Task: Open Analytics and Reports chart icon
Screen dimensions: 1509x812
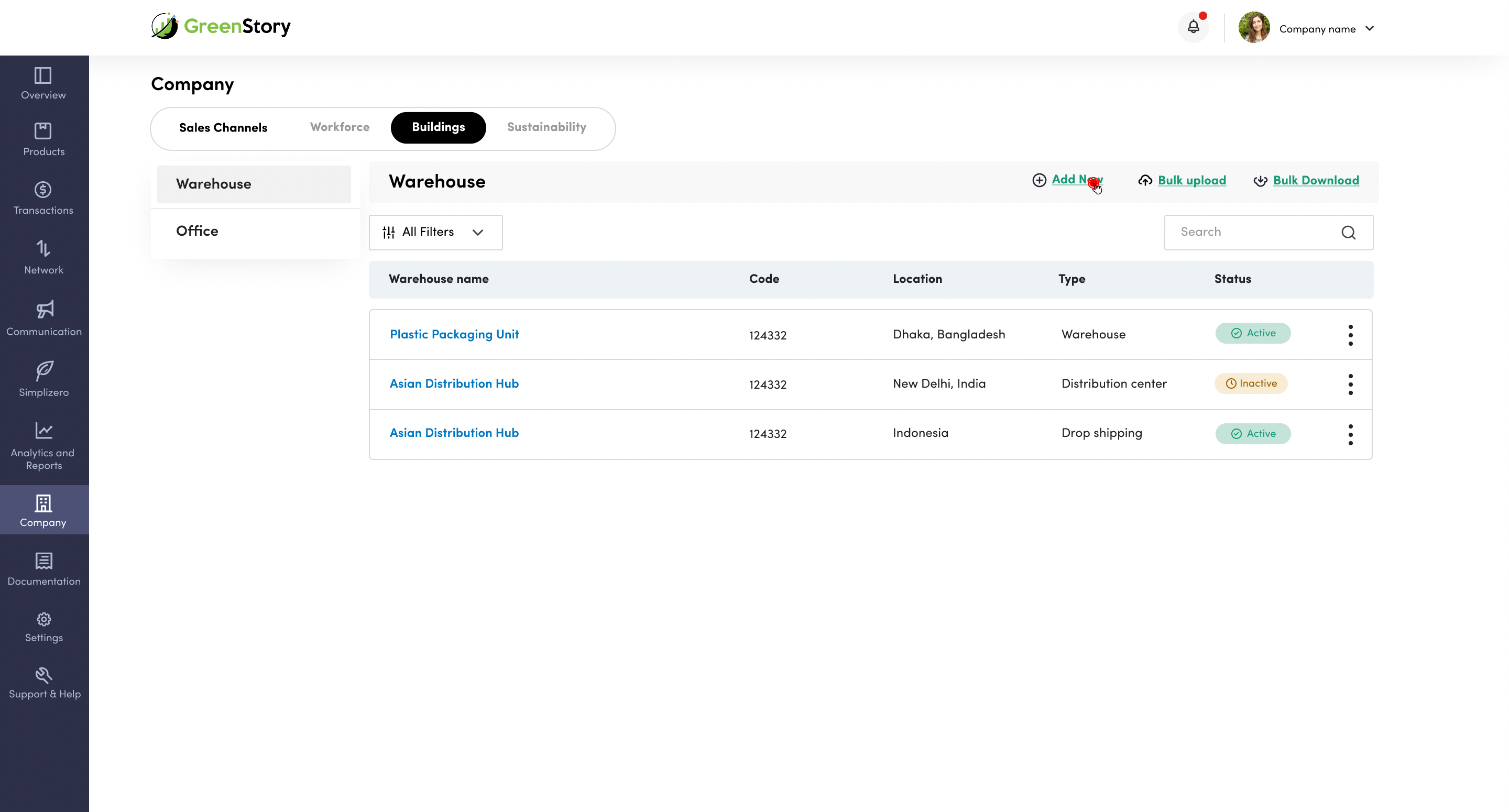Action: [43, 431]
